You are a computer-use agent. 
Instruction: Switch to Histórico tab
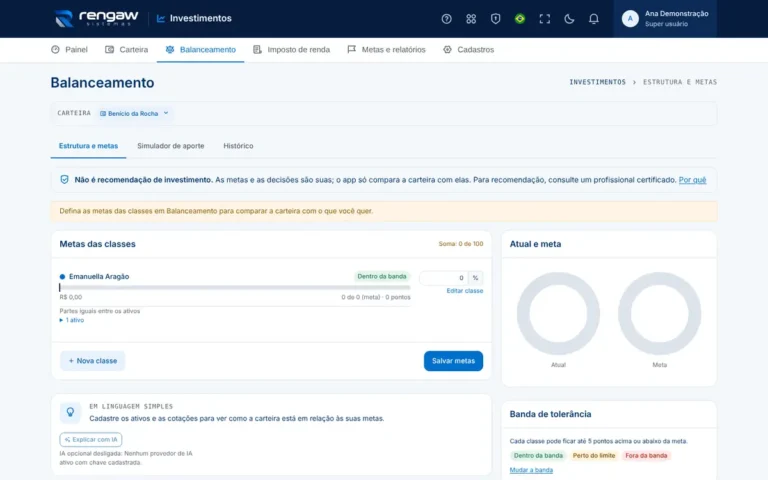point(238,146)
